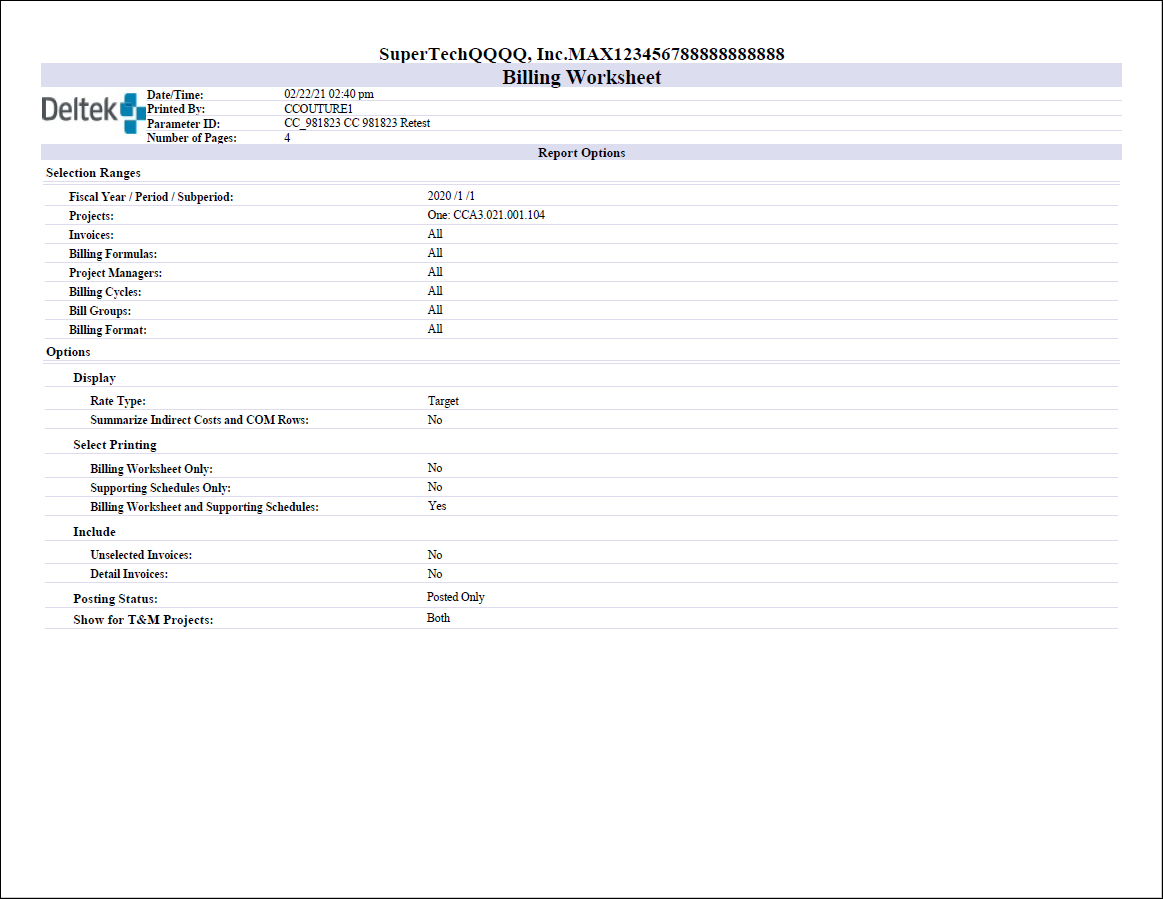The image size is (1163, 899).
Task: Click the Number of Pages value 4
Action: click(x=287, y=138)
